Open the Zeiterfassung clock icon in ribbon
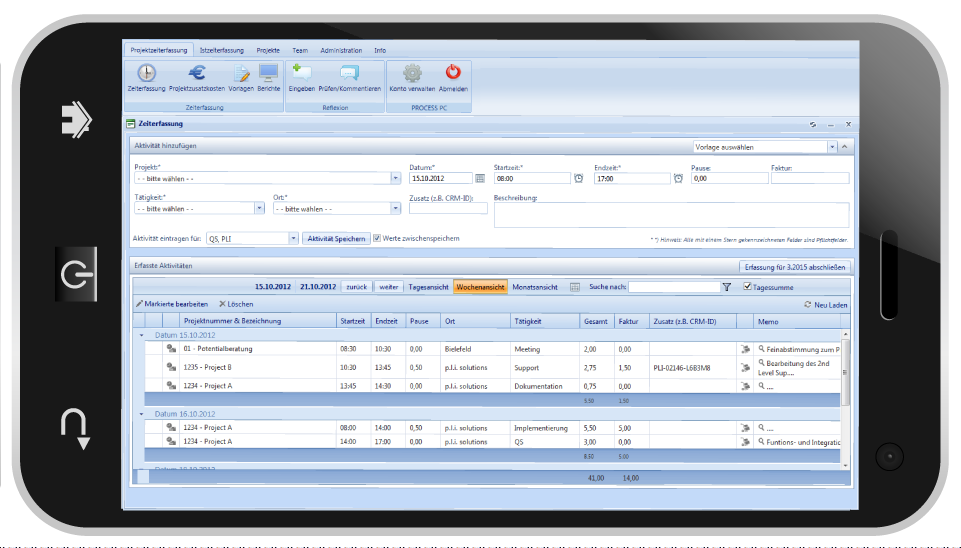Image resolution: width=961 pixels, height=548 pixels. (x=146, y=73)
